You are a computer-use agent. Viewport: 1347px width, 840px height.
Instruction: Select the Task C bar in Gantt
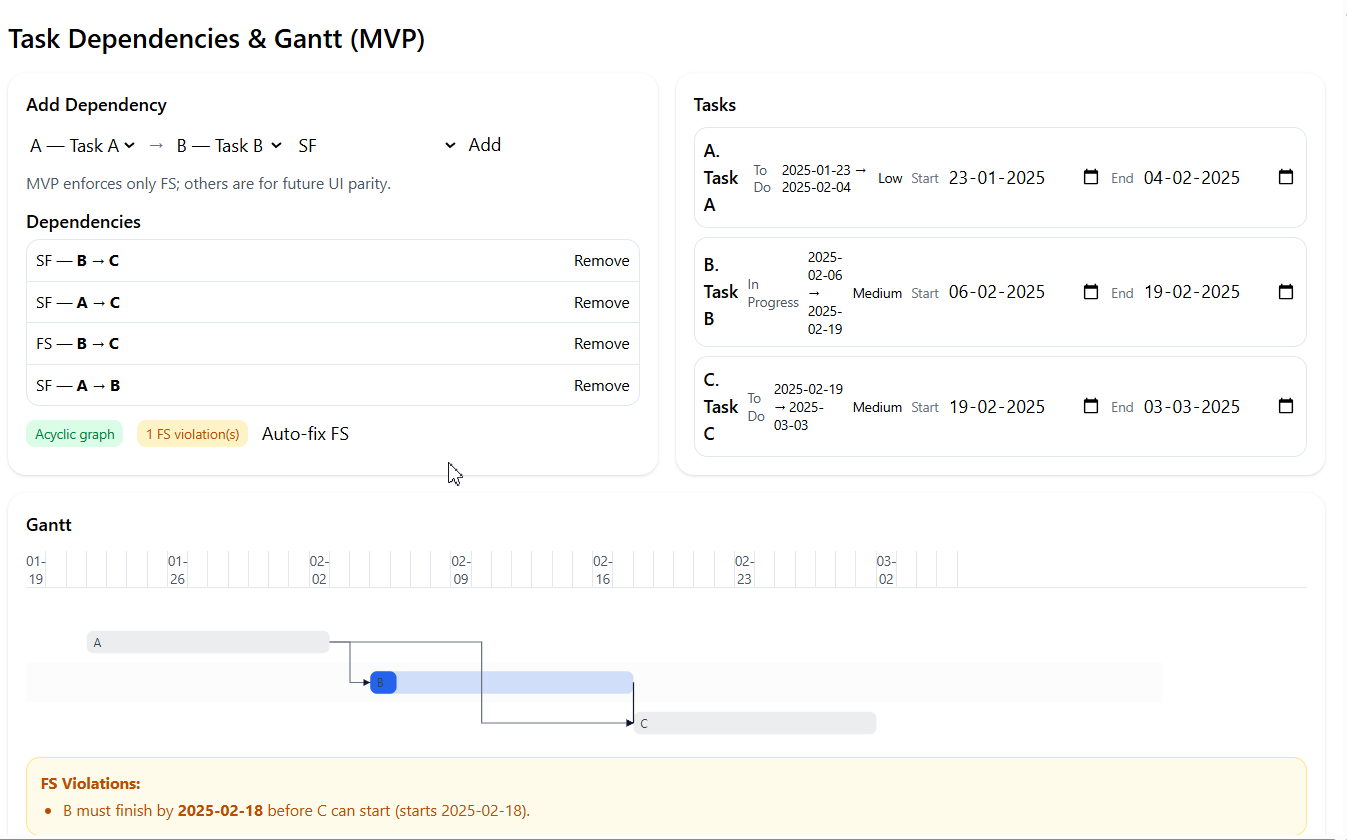755,723
